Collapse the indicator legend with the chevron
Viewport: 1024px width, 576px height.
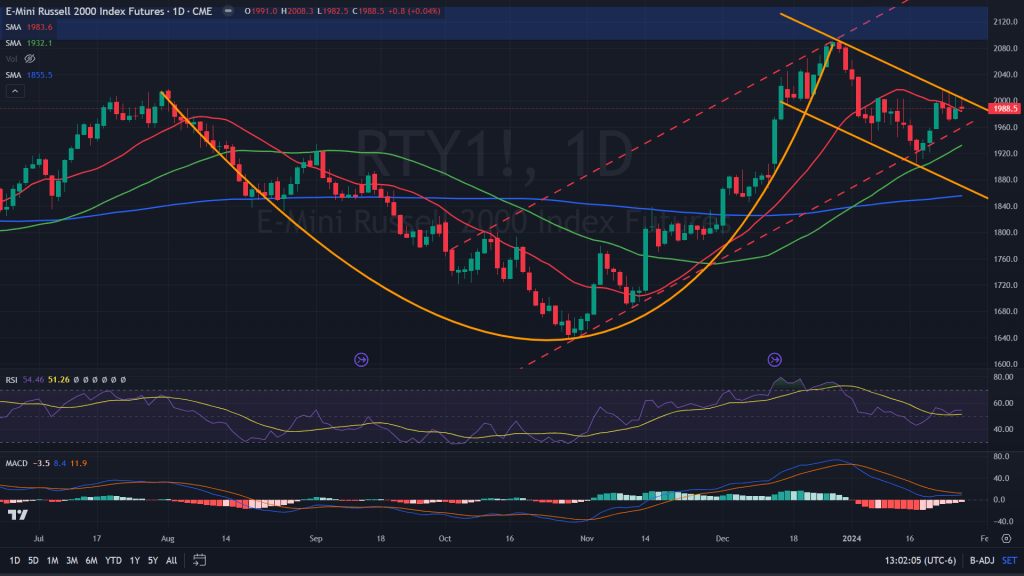click(x=15, y=91)
